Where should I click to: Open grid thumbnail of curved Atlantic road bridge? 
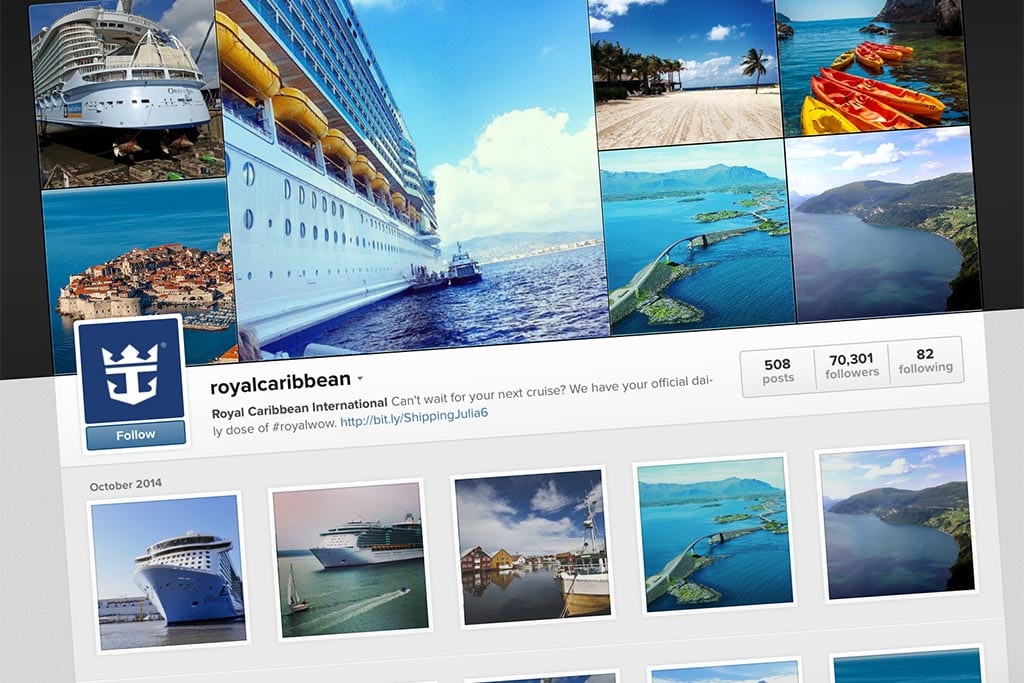pos(714,534)
